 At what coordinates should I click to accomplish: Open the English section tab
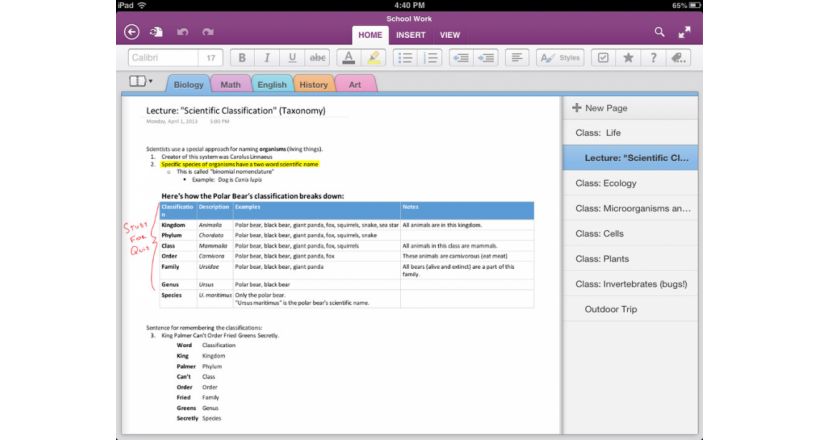(x=272, y=84)
